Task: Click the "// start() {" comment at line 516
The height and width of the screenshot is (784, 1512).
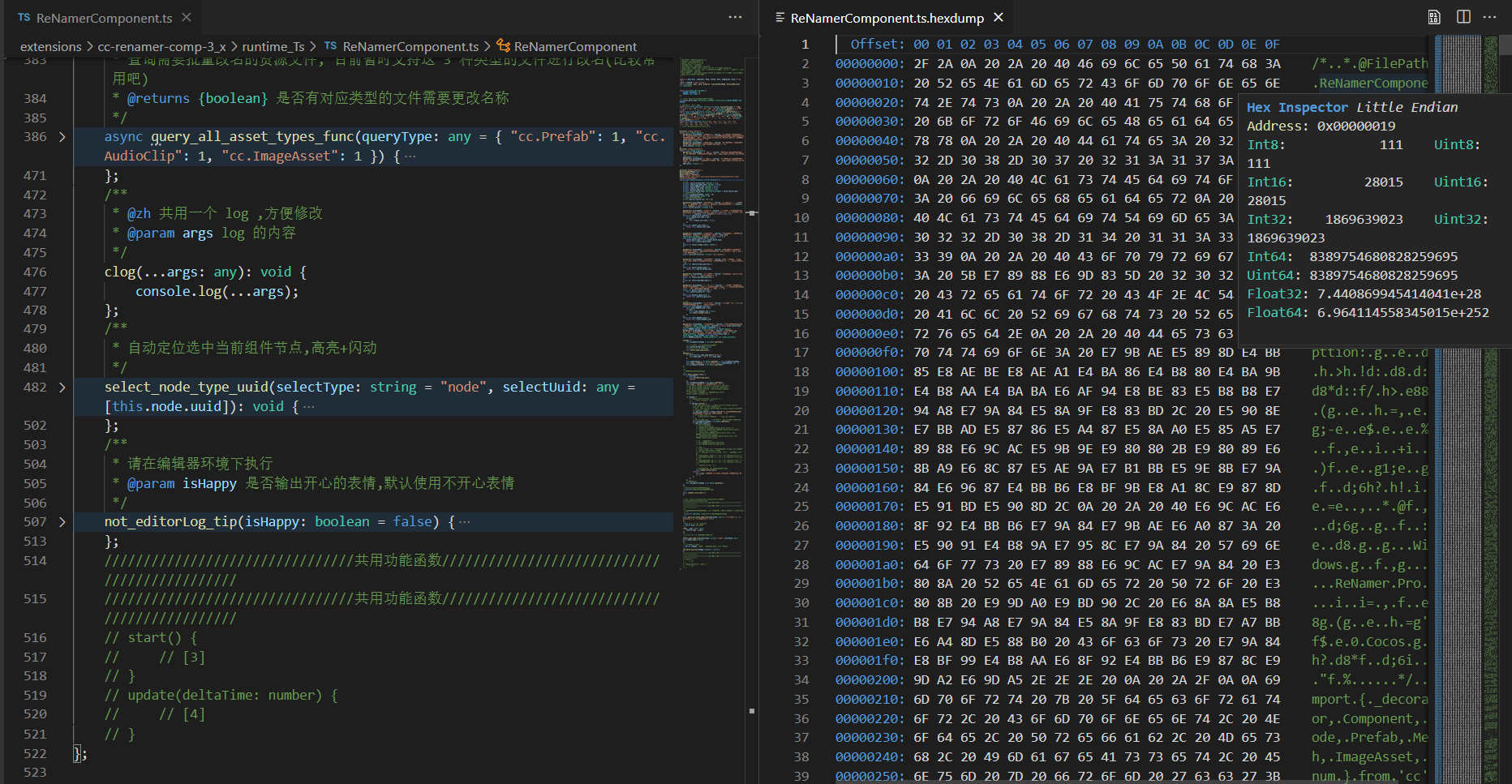Action: point(151,638)
